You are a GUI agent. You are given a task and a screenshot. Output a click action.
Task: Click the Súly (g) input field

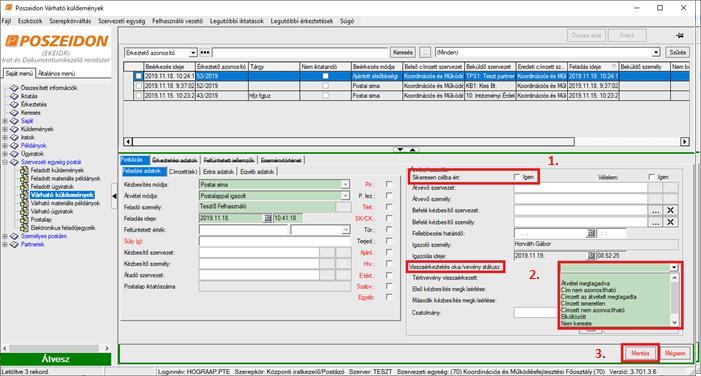click(274, 241)
